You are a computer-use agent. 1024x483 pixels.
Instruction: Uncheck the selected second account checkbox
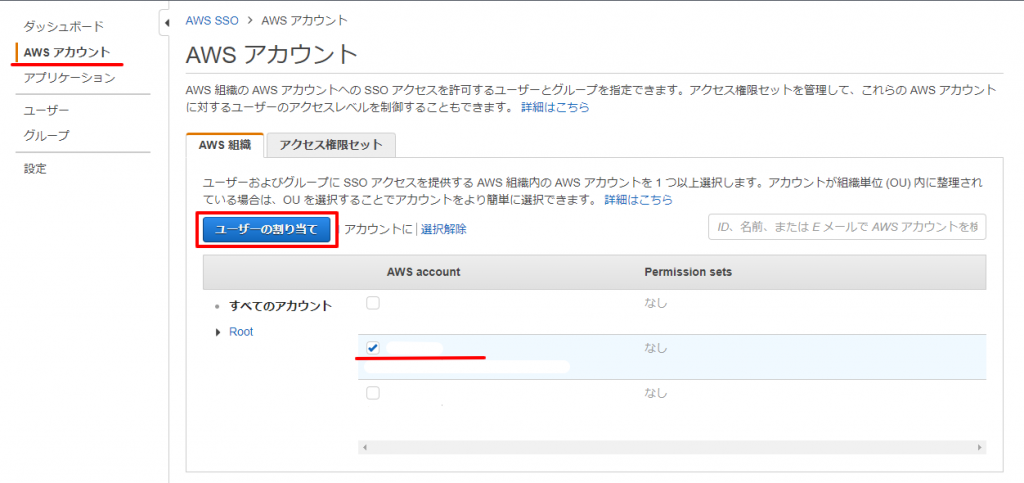pos(372,348)
